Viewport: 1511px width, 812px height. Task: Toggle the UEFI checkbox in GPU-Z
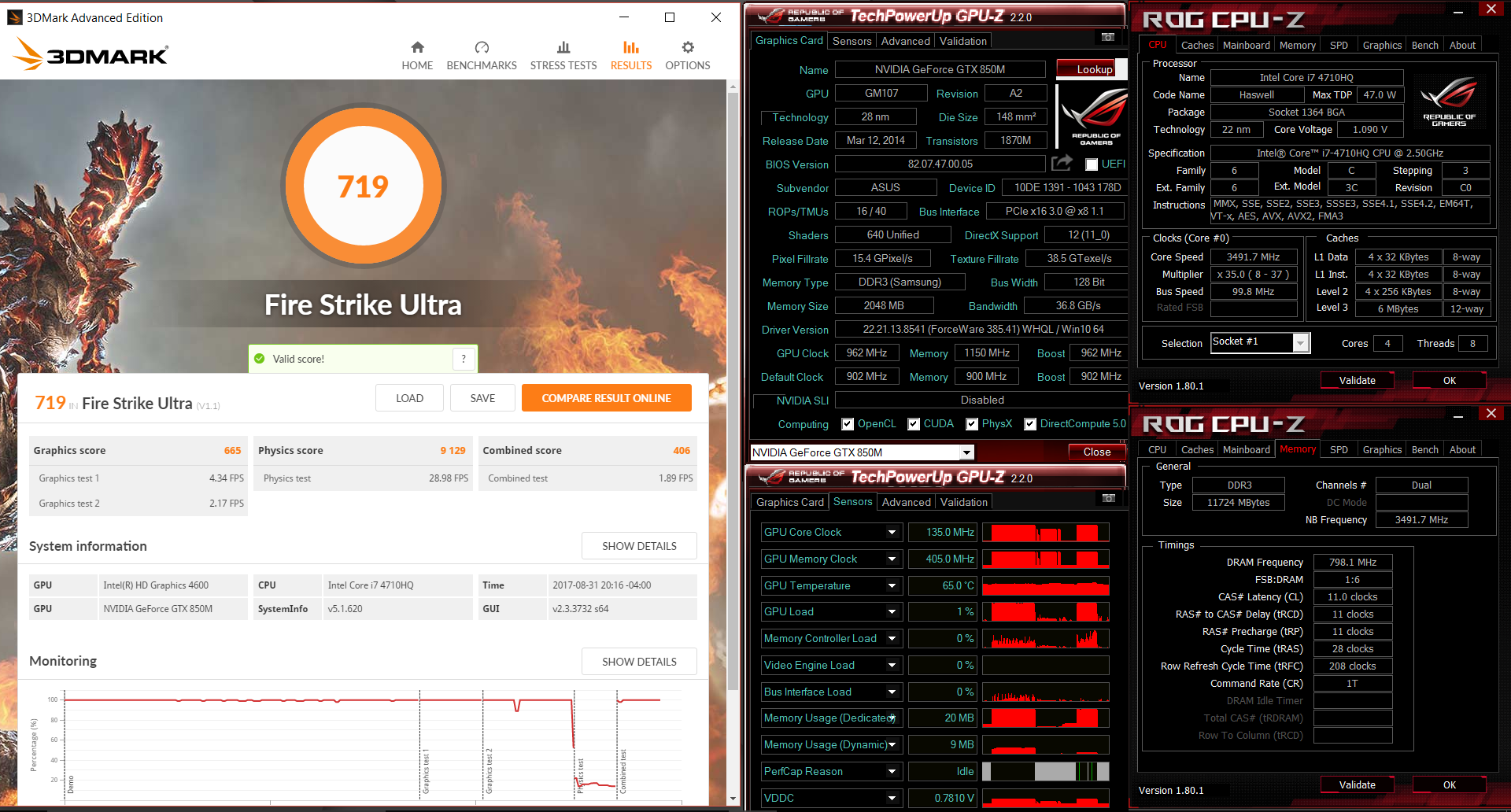point(1092,164)
